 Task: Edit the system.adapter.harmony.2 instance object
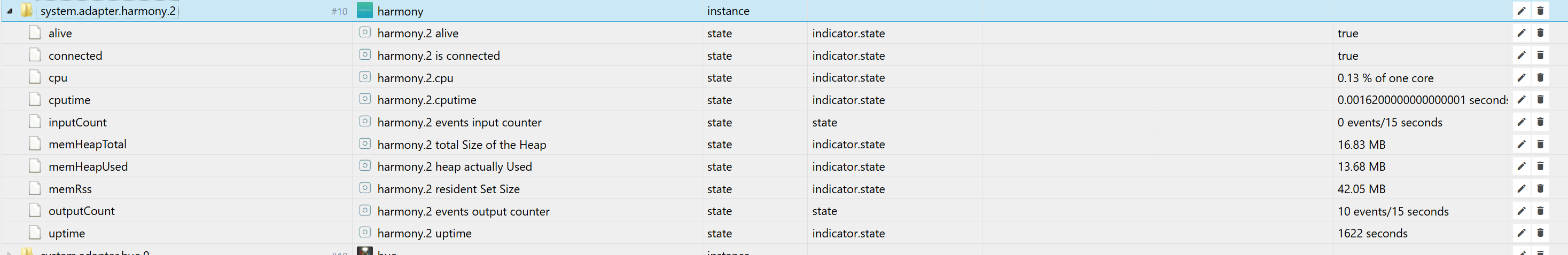(x=1521, y=11)
